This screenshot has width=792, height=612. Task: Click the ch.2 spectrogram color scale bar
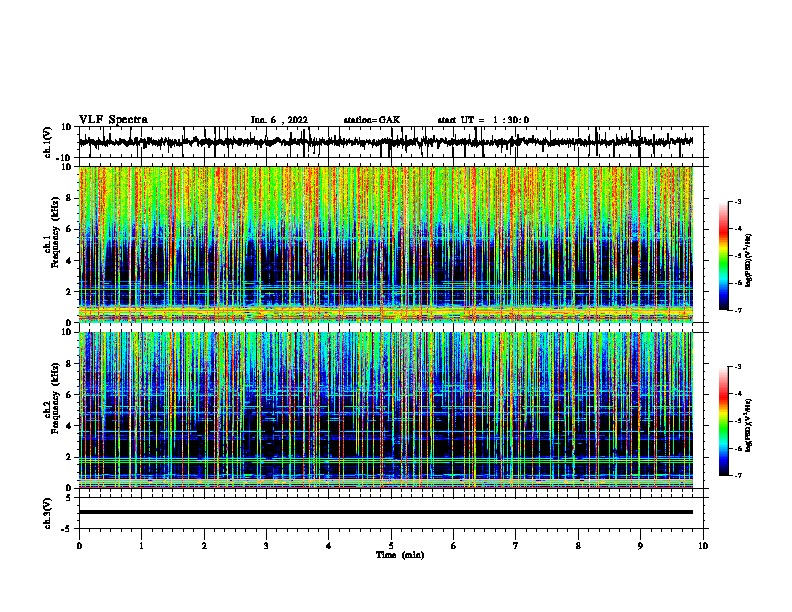click(724, 421)
